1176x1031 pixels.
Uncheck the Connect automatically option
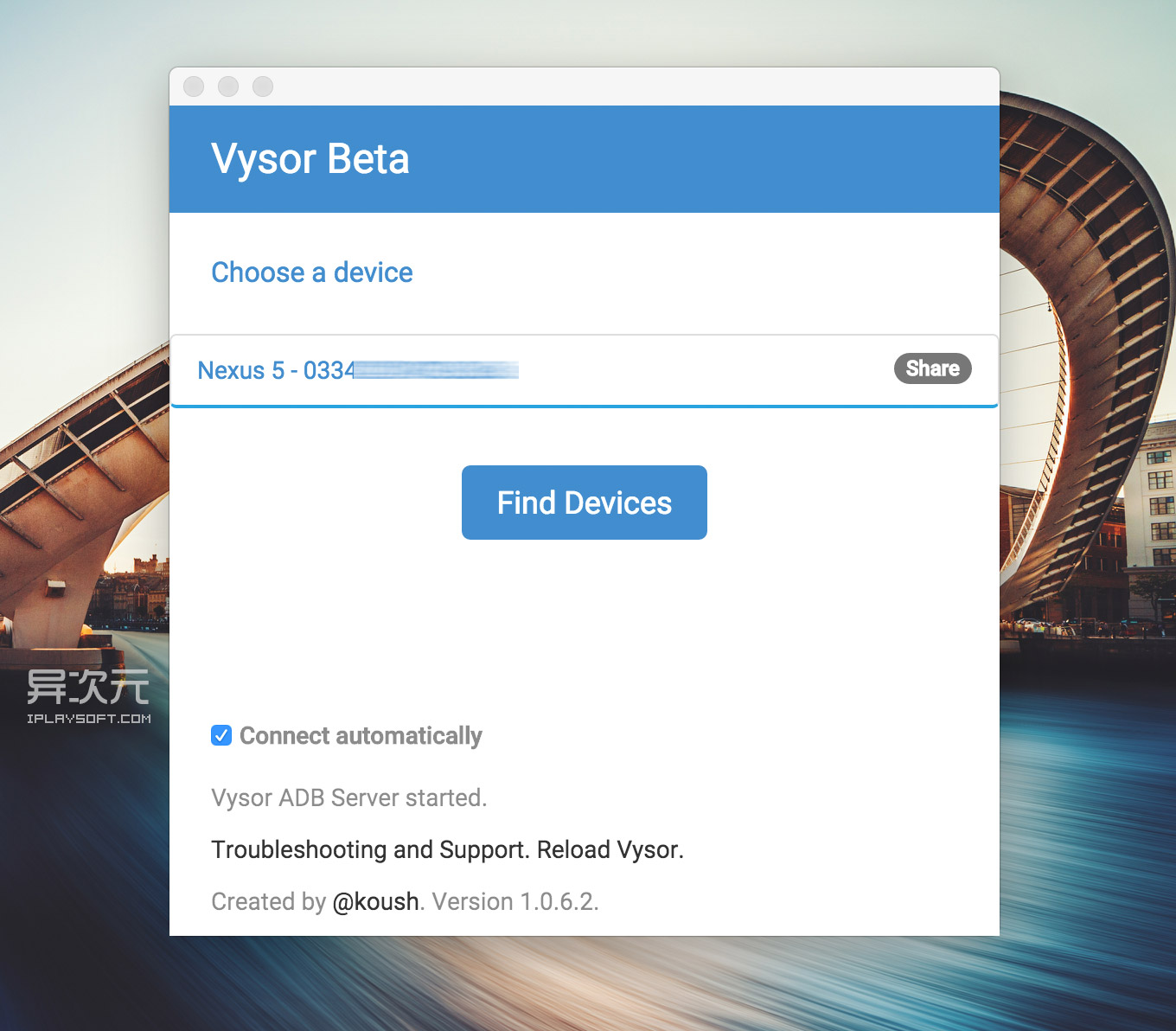[x=221, y=735]
